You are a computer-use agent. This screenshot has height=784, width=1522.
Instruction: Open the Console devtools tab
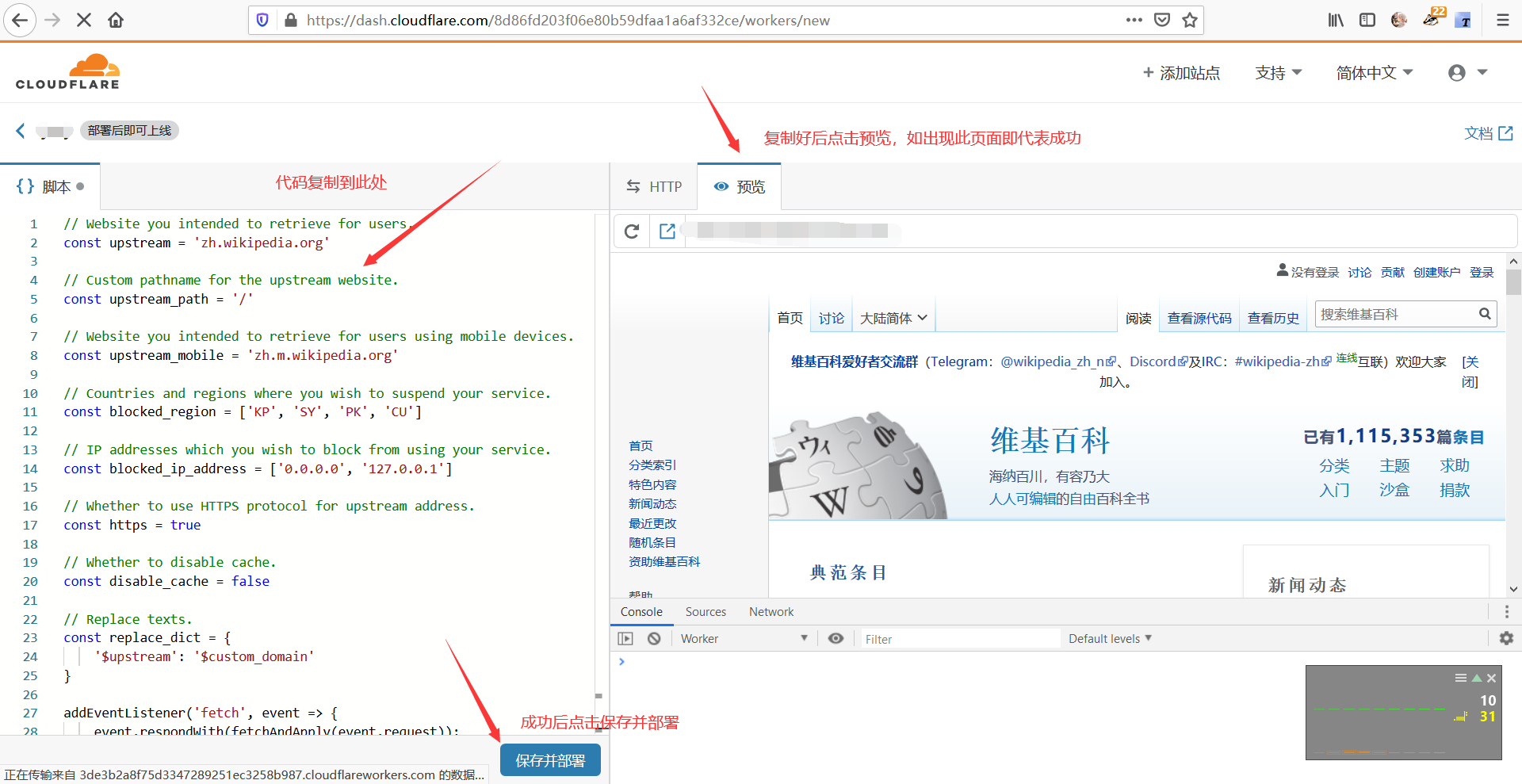[641, 611]
